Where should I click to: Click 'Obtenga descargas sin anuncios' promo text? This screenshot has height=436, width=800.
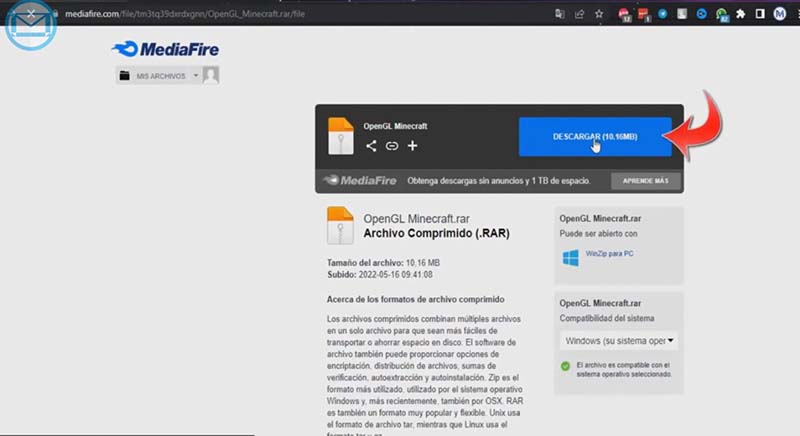click(498, 181)
